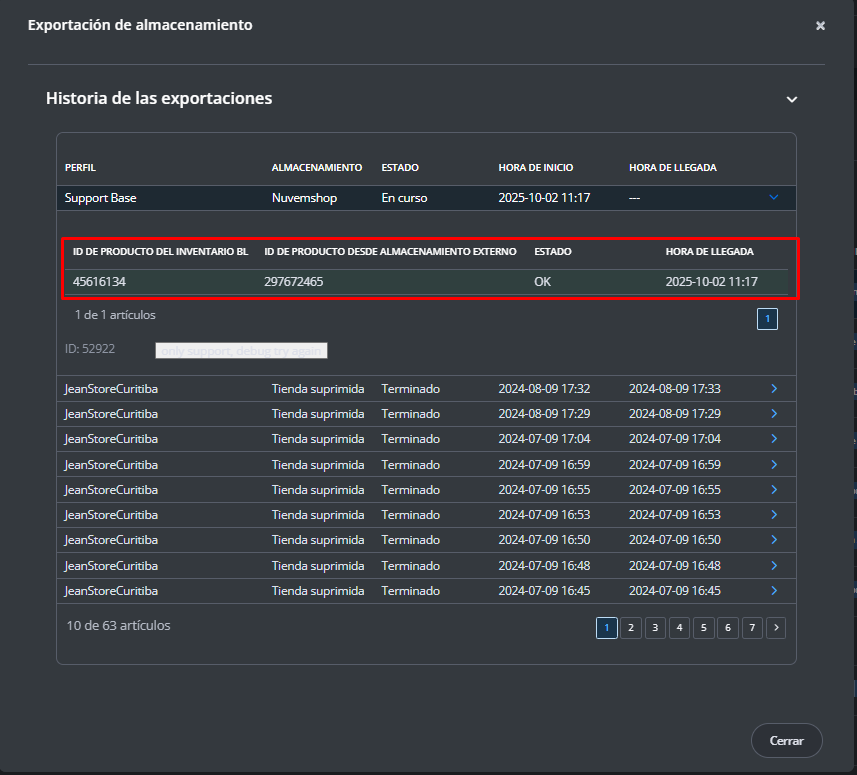Show details arrow for 2024-07-09 16:48 export

(x=774, y=566)
